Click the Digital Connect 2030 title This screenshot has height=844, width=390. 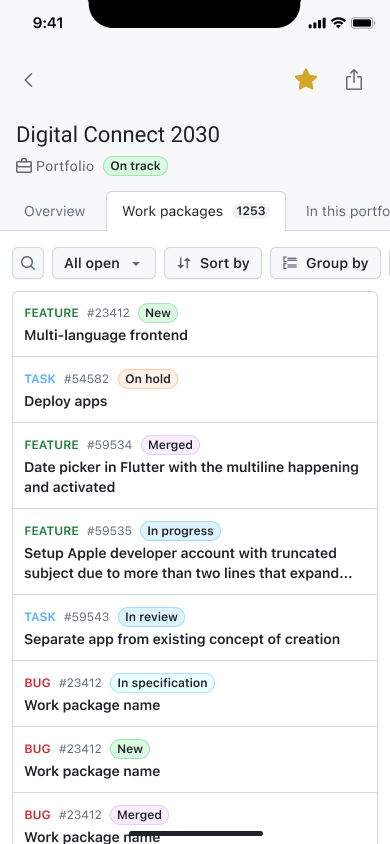click(x=118, y=135)
